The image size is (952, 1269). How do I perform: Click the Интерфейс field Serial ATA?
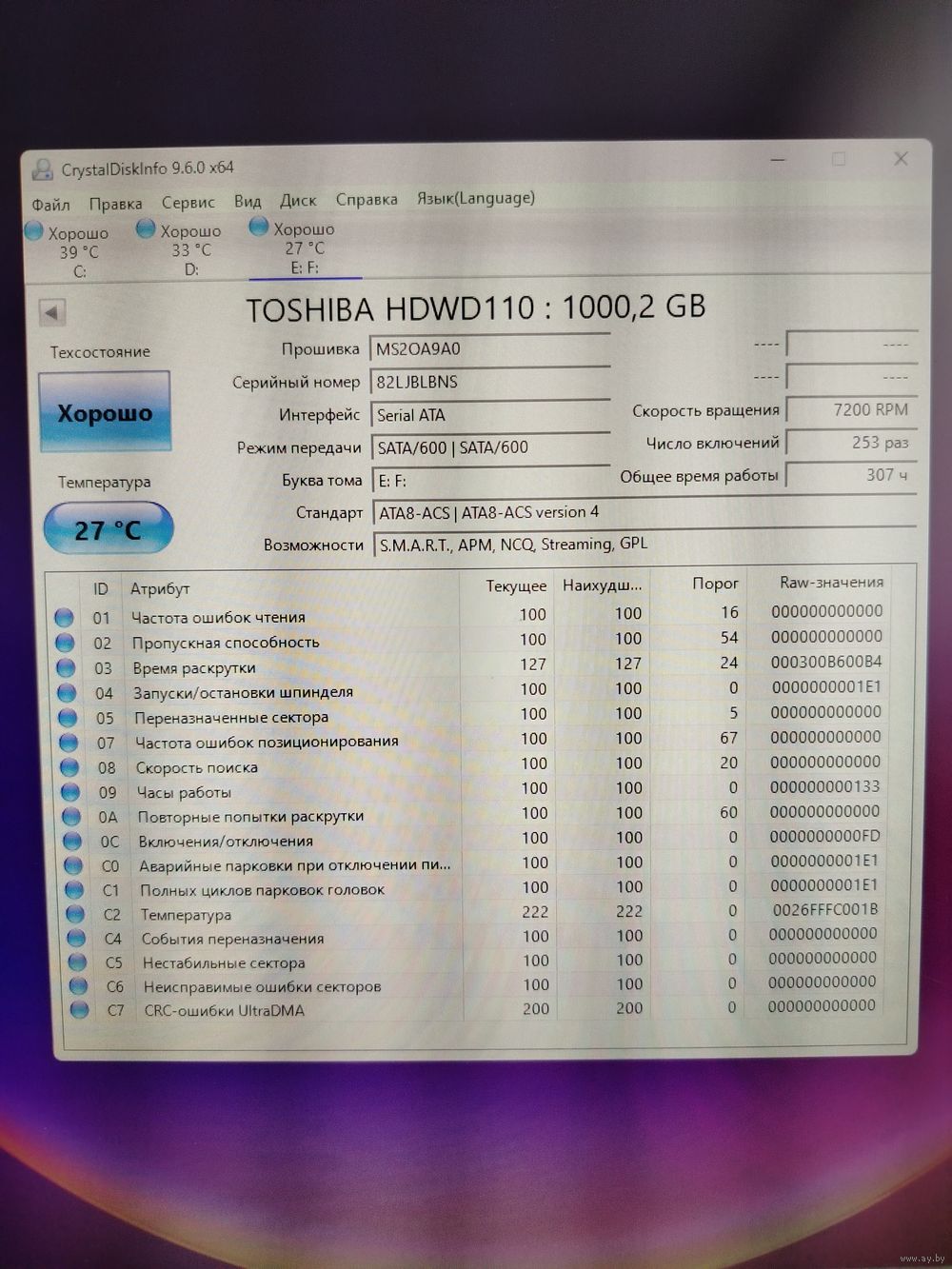point(490,415)
